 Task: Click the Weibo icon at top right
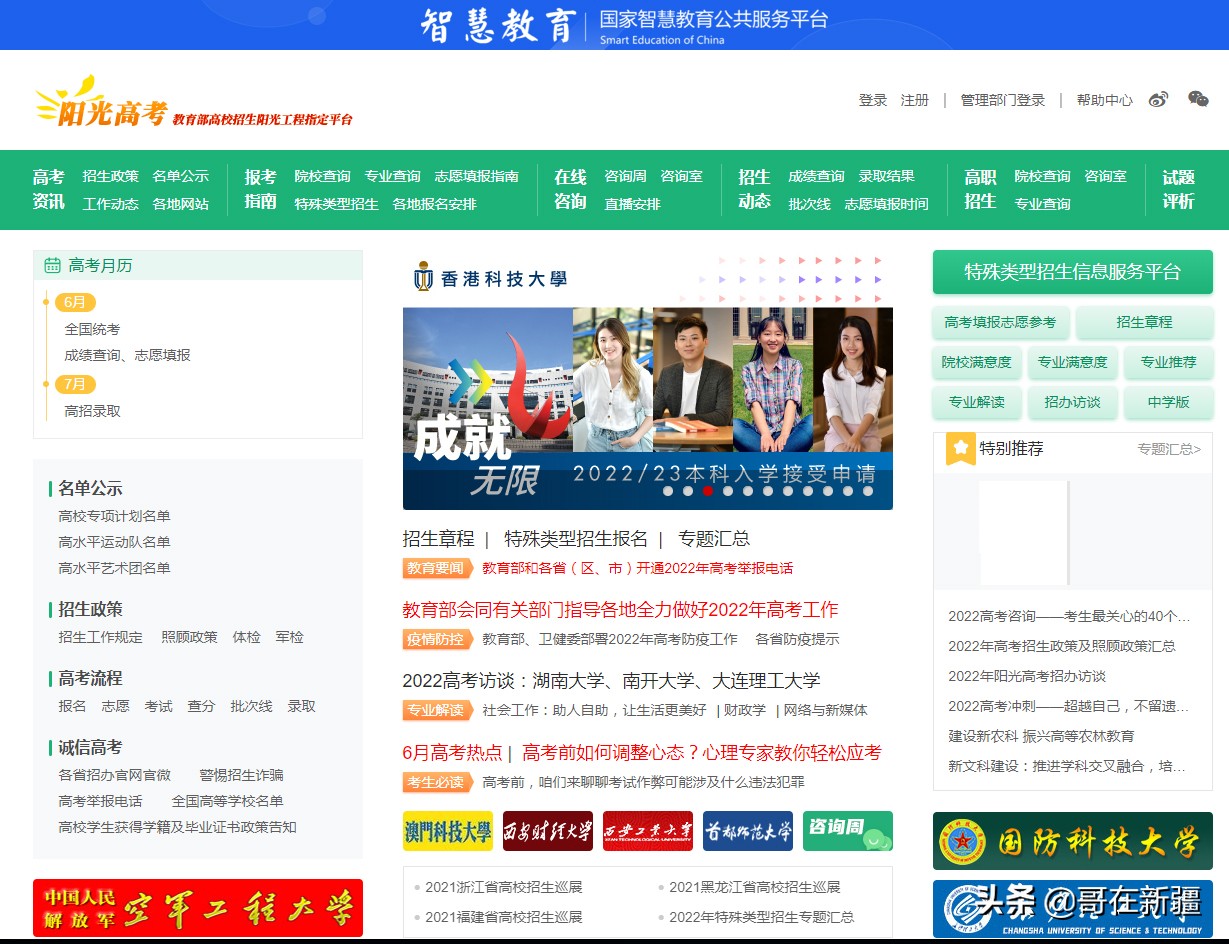click(x=1157, y=99)
